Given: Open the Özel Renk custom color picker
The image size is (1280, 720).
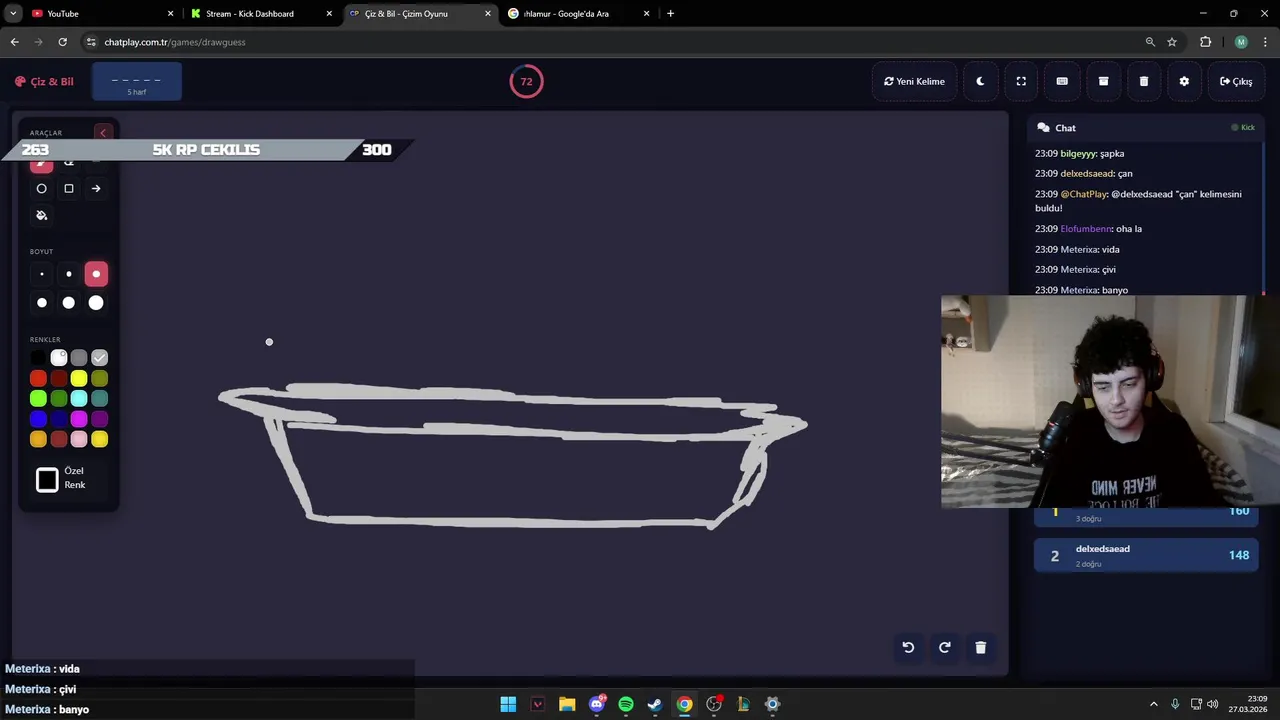Looking at the screenshot, I should coord(47,480).
